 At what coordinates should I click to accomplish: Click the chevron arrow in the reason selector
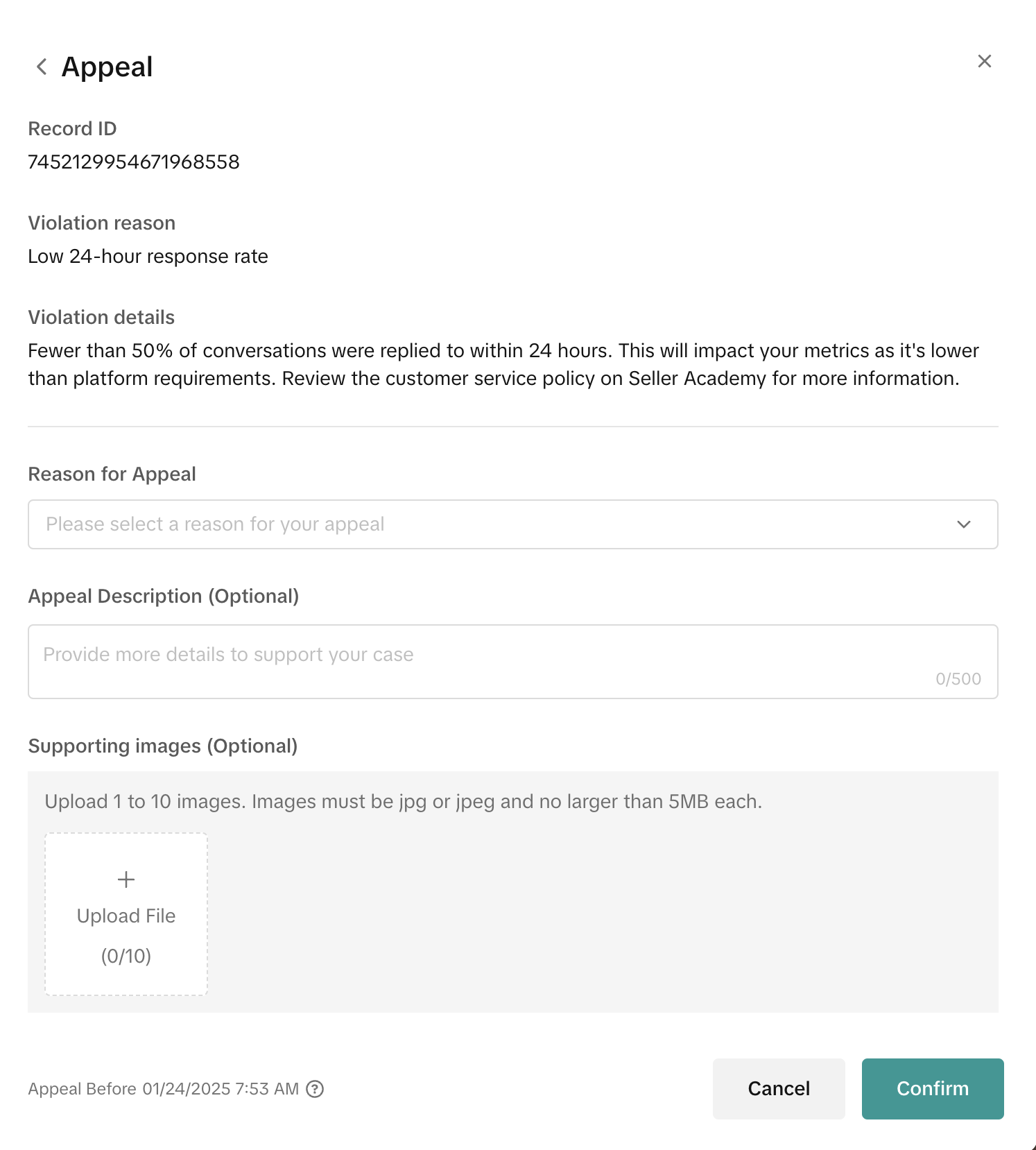point(963,524)
